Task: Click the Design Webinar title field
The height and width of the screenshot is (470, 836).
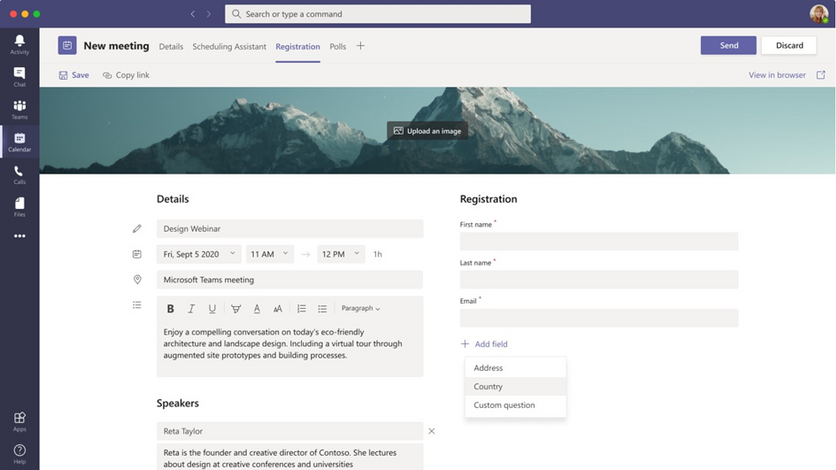Action: (289, 229)
